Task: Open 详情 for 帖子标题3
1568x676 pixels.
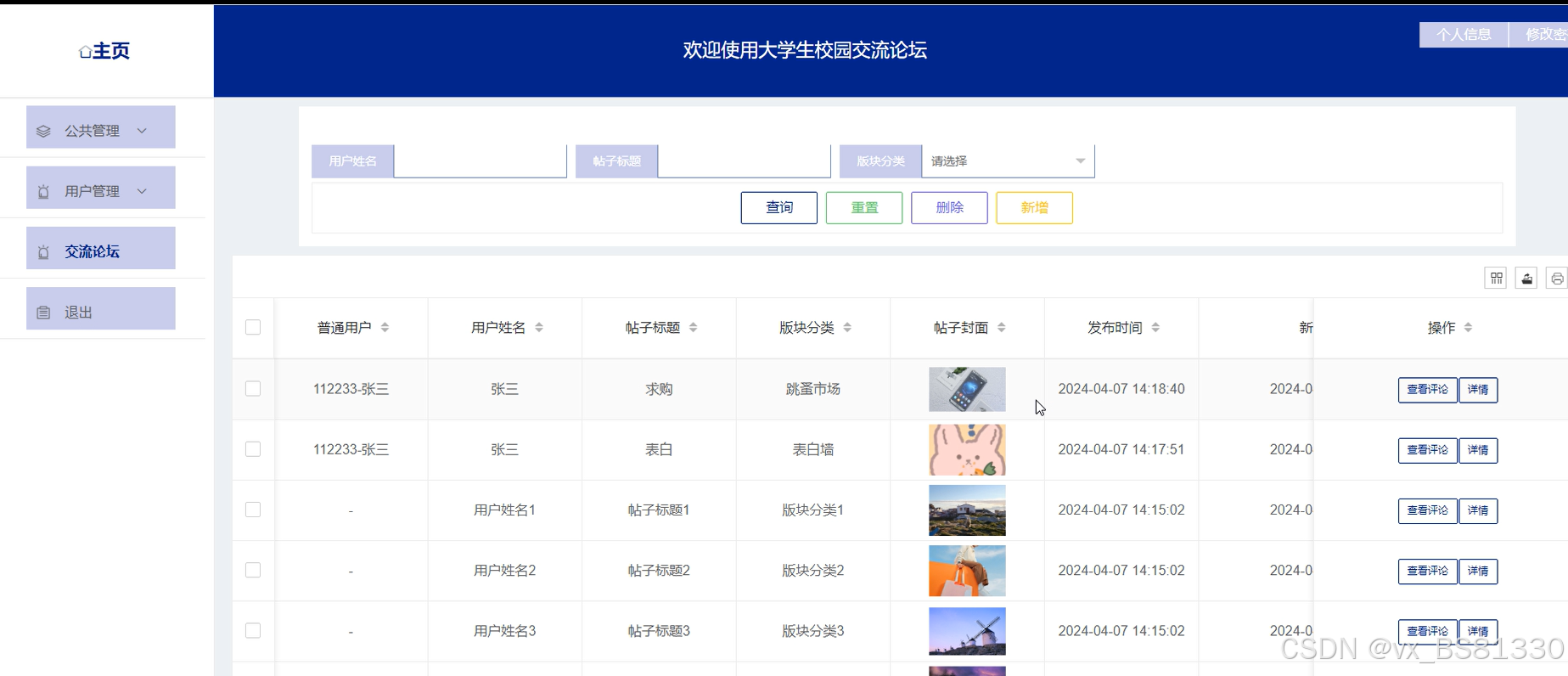Action: [1478, 631]
